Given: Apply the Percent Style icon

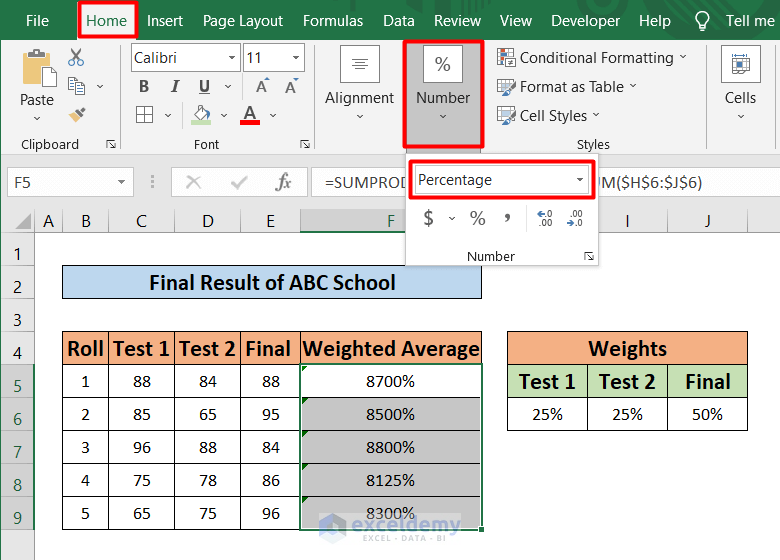Looking at the screenshot, I should [478, 218].
